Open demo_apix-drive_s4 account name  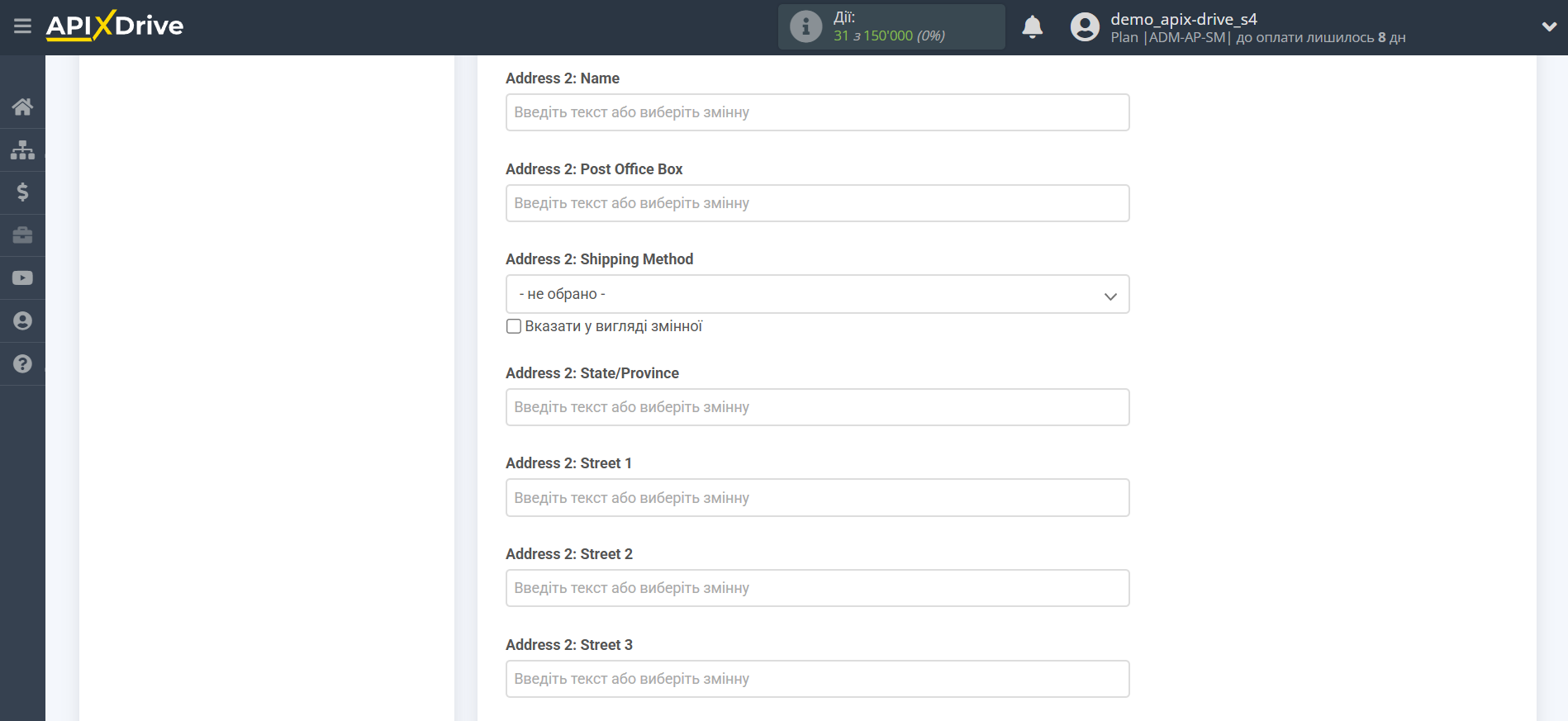[1183, 19]
